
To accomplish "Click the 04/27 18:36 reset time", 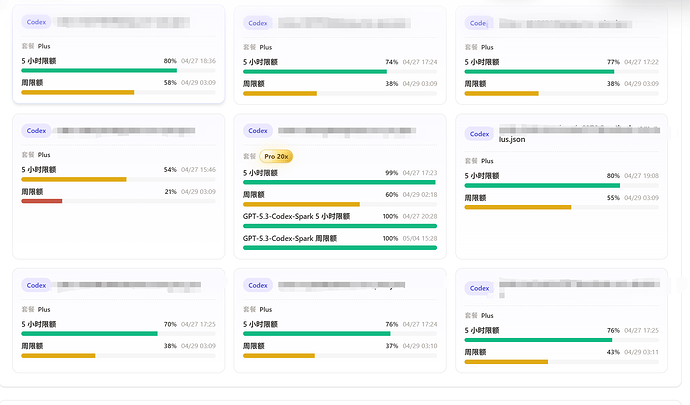I will click(x=198, y=61).
